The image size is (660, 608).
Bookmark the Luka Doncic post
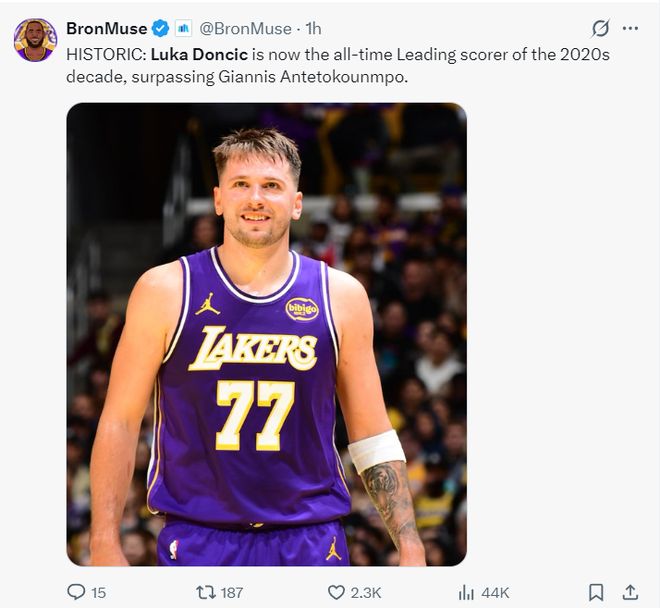(x=595, y=592)
